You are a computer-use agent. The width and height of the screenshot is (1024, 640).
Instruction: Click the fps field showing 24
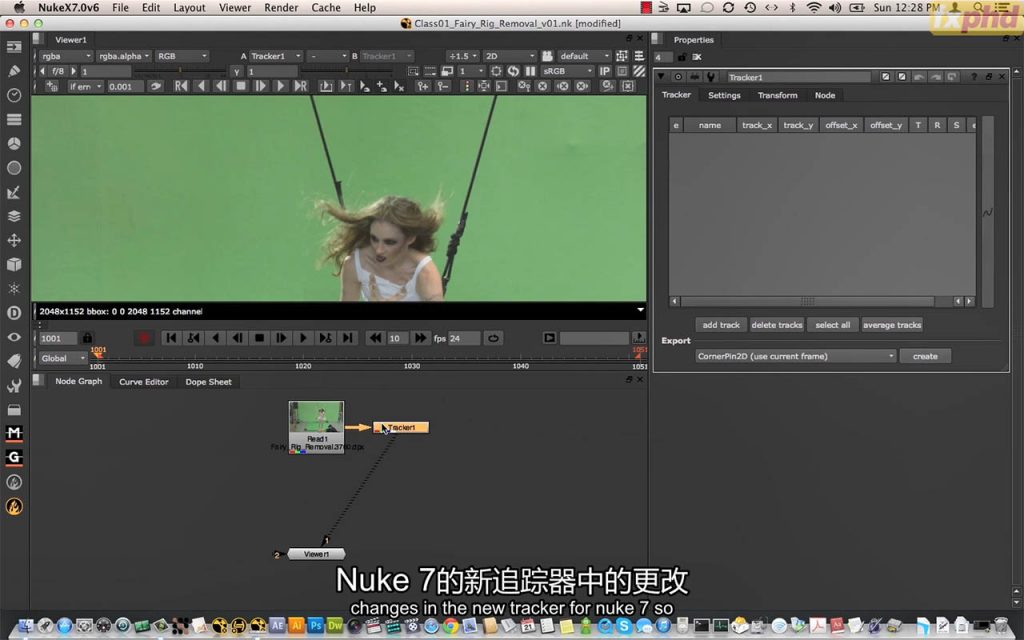(463, 338)
